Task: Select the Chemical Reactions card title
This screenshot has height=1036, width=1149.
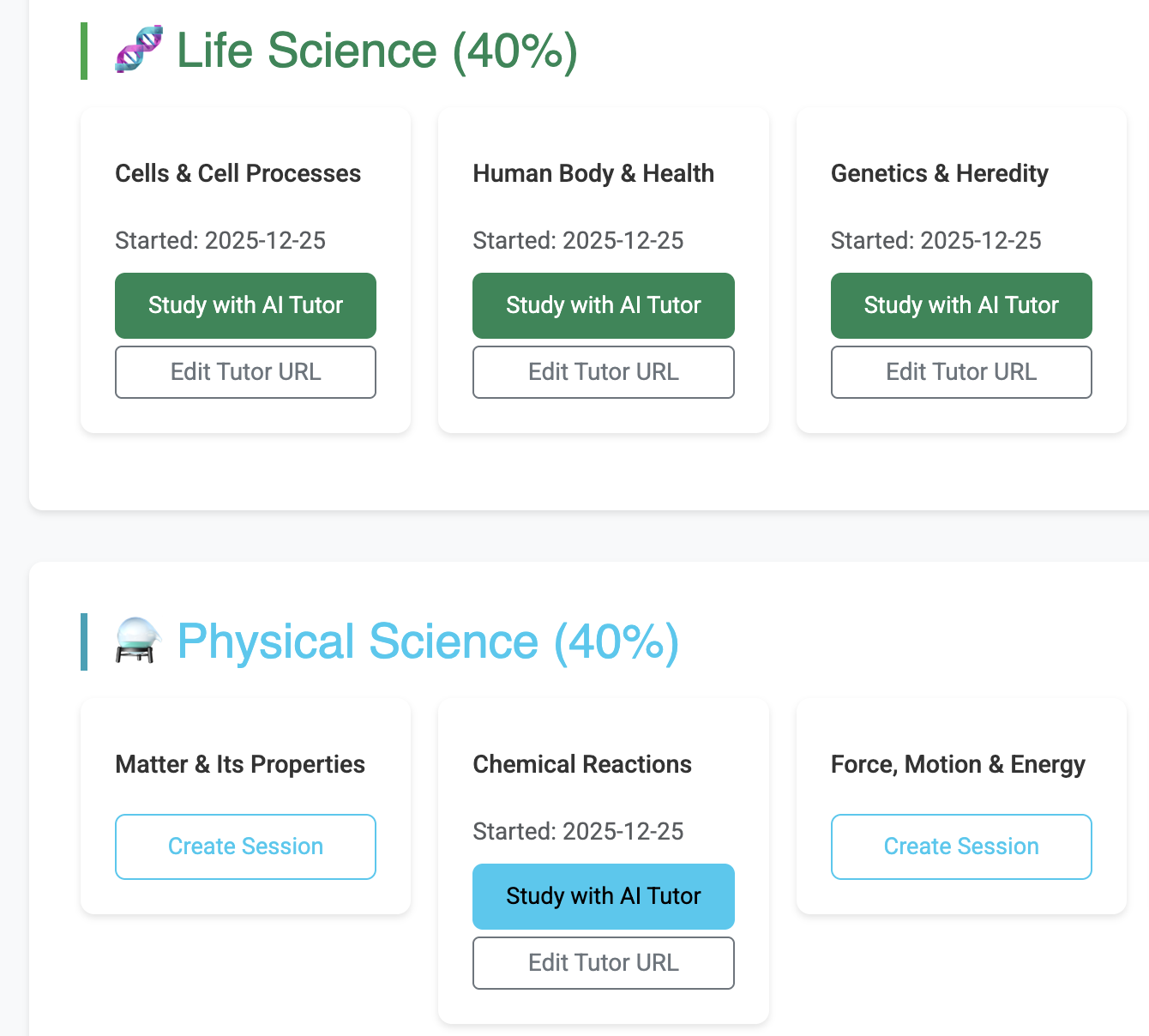Action: (581, 764)
